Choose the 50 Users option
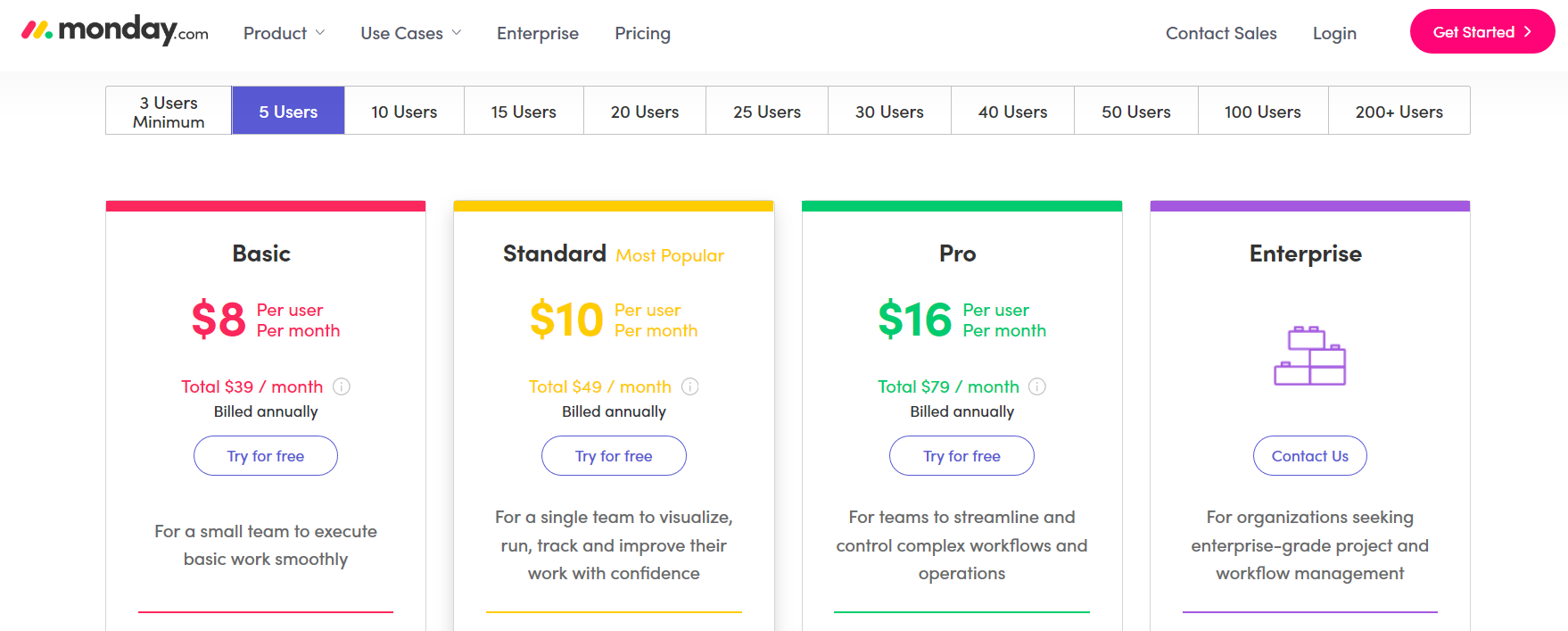This screenshot has height=631, width=1568. [1136, 111]
